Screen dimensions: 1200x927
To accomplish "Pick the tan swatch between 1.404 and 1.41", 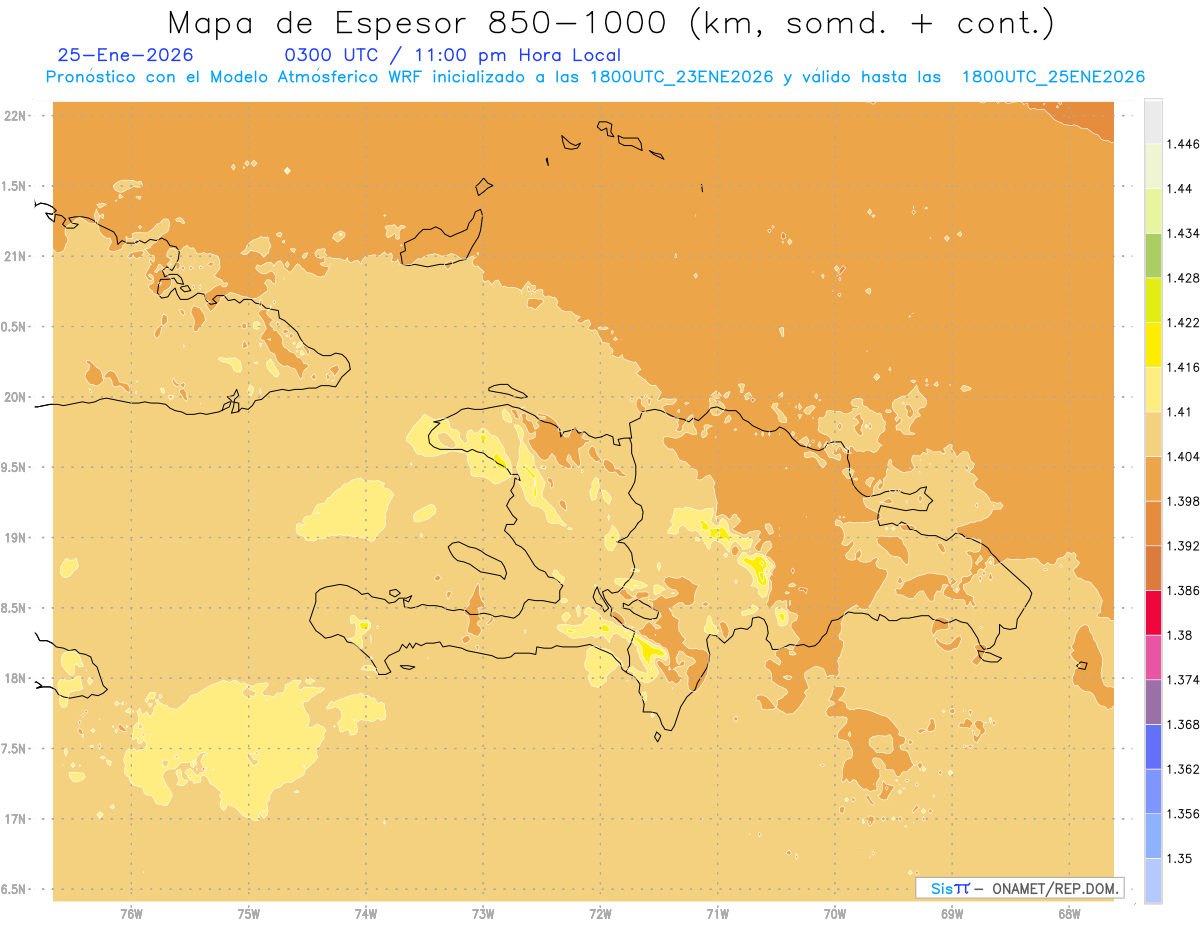I will tap(1153, 434).
